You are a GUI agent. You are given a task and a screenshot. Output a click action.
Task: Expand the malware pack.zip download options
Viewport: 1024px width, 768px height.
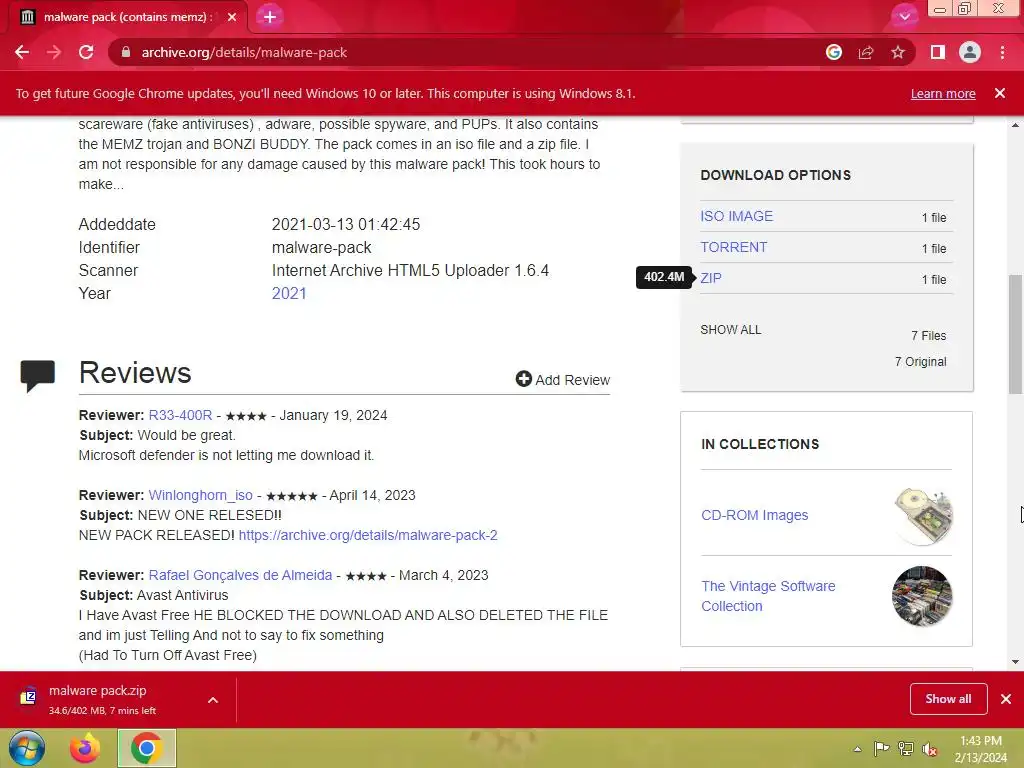213,700
